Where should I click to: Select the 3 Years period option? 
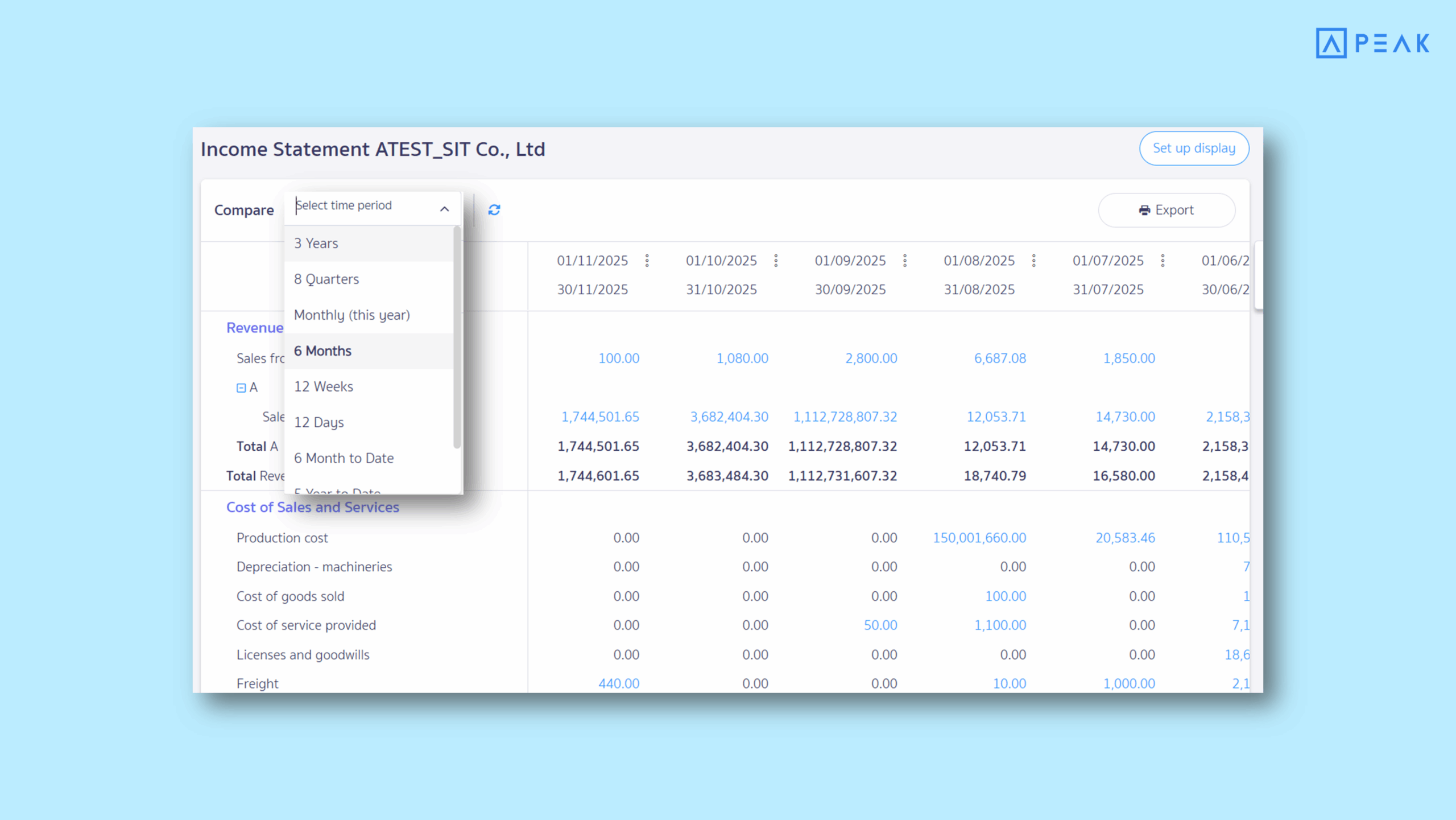coord(316,243)
